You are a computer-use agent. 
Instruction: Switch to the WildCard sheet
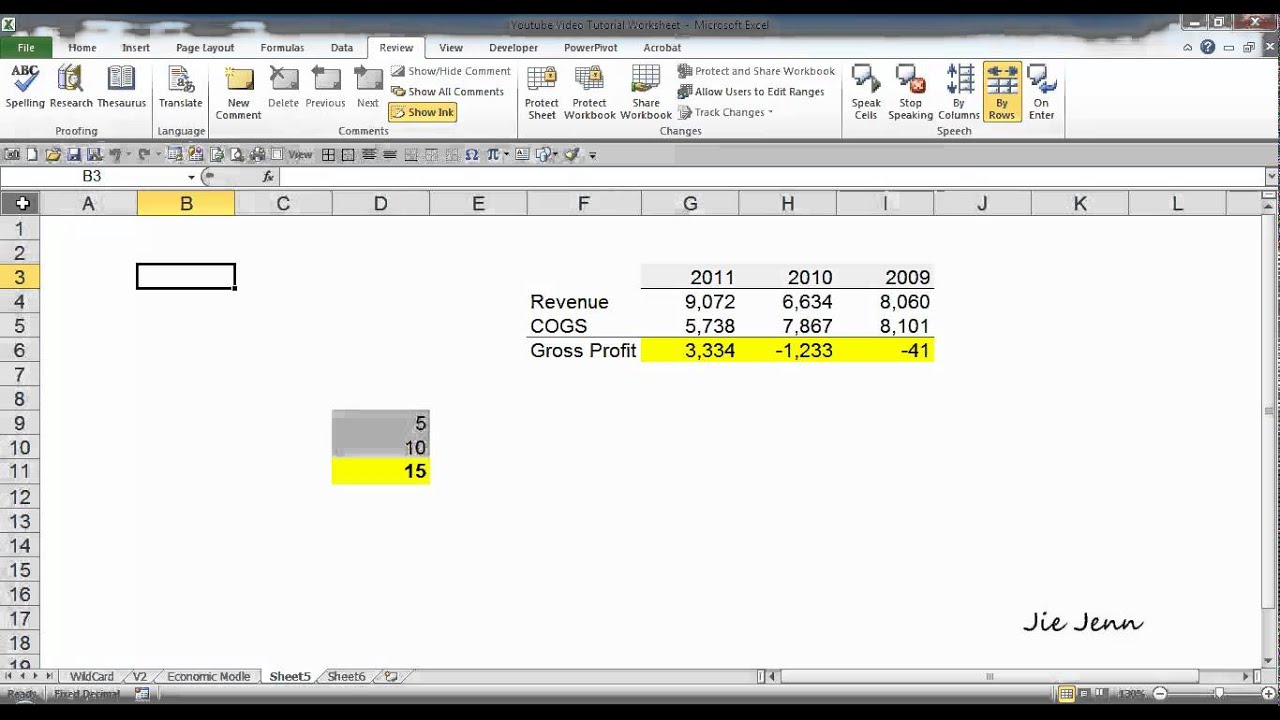[92, 677]
